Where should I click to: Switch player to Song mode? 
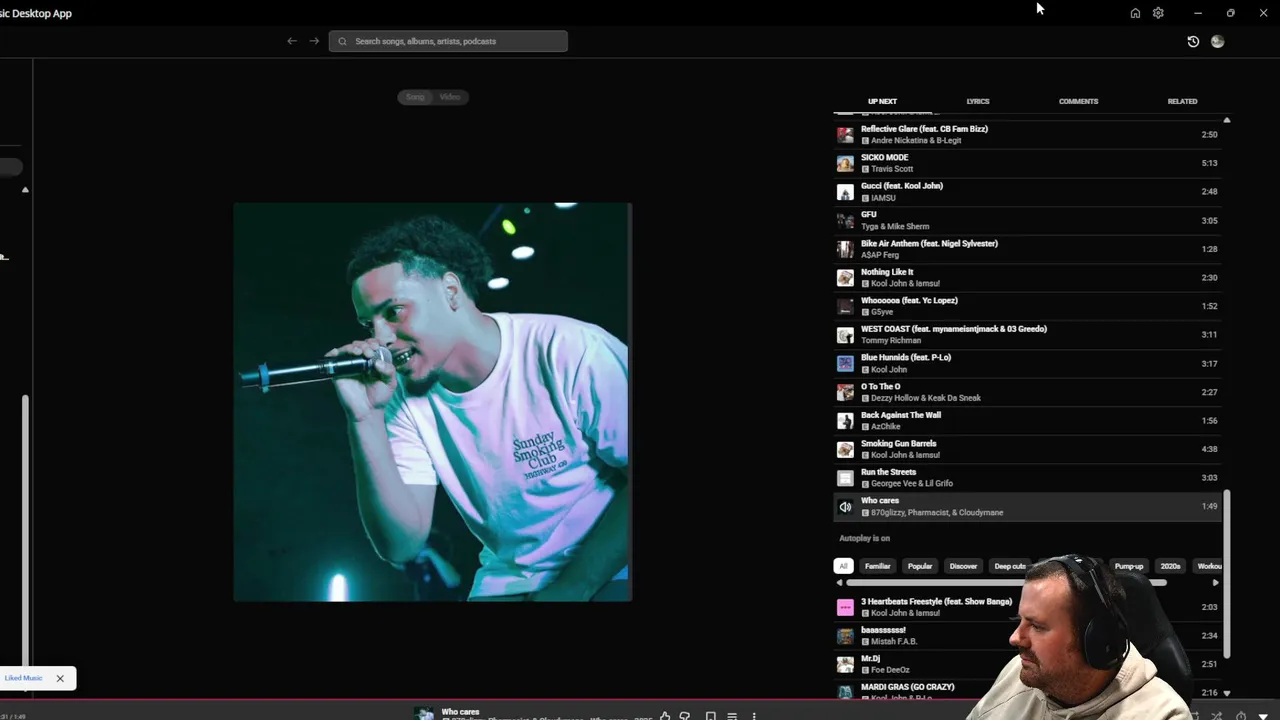[415, 97]
